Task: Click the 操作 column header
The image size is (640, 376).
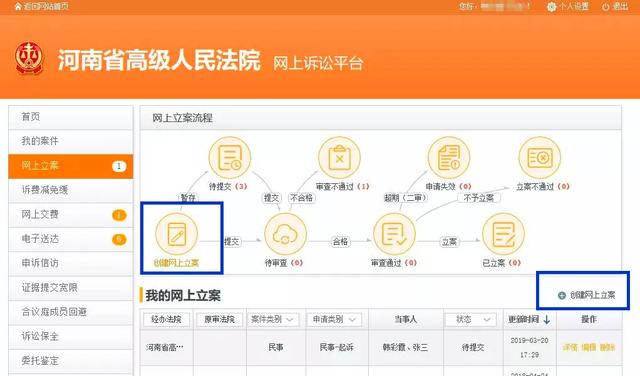Action: click(589, 319)
